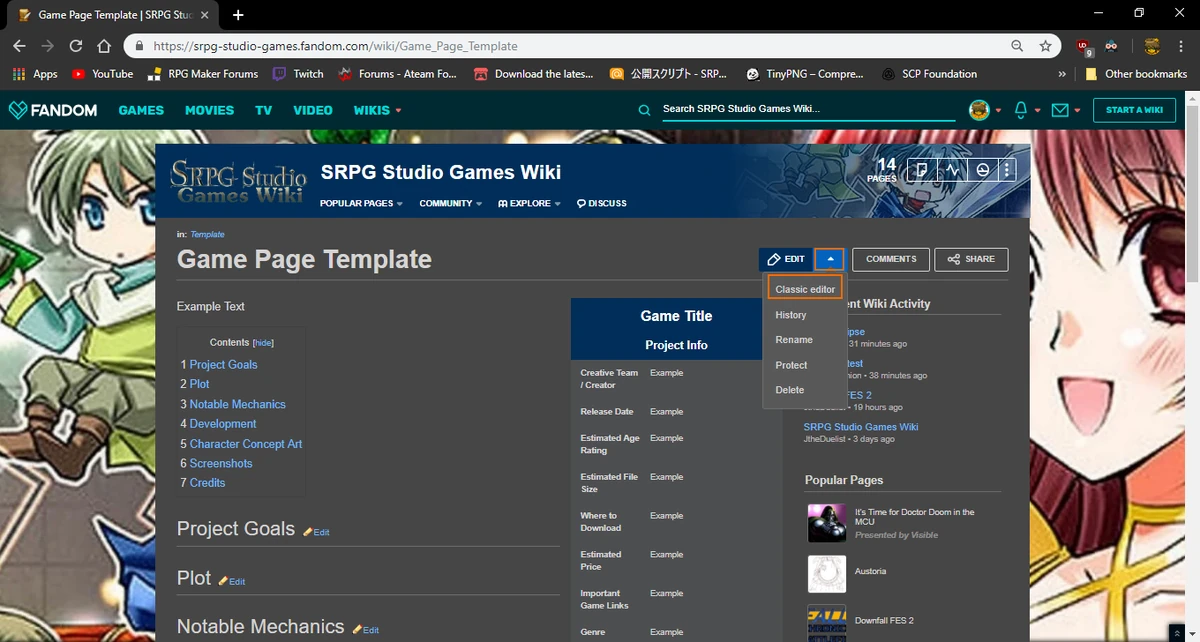Open the notifications bell

[x=1019, y=110]
